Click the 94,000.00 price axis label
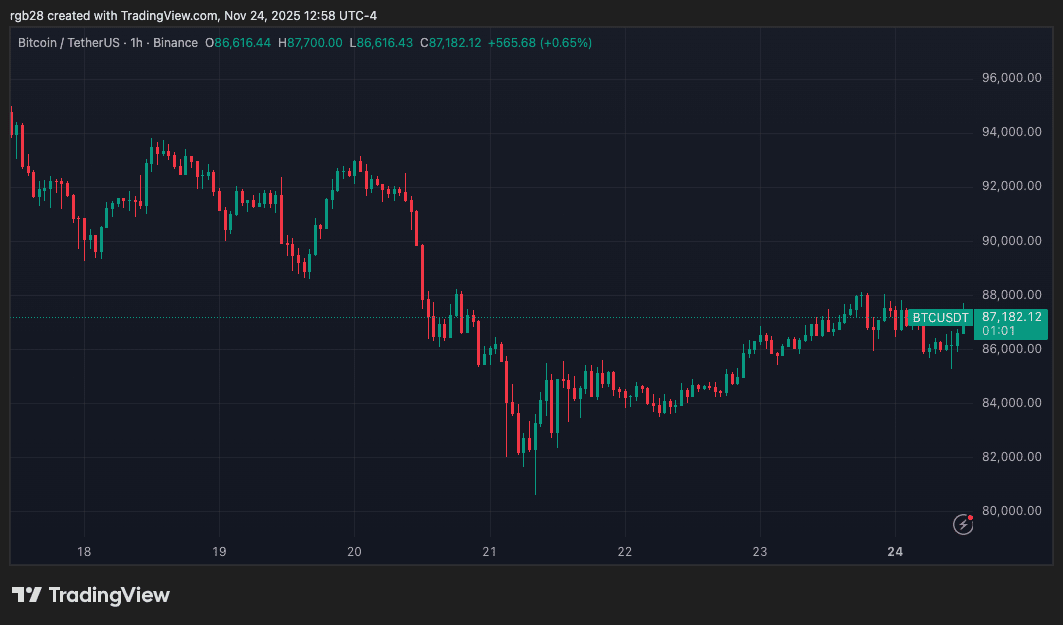 click(1011, 132)
